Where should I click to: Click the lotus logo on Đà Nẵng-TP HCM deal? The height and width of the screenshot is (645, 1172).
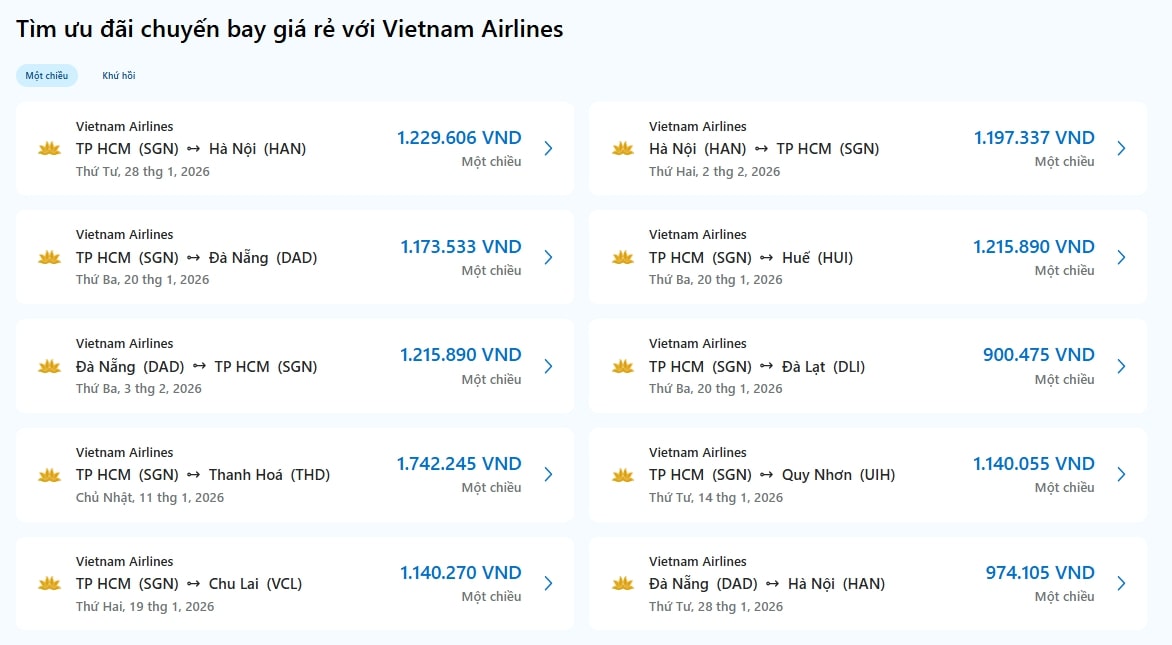(x=49, y=366)
